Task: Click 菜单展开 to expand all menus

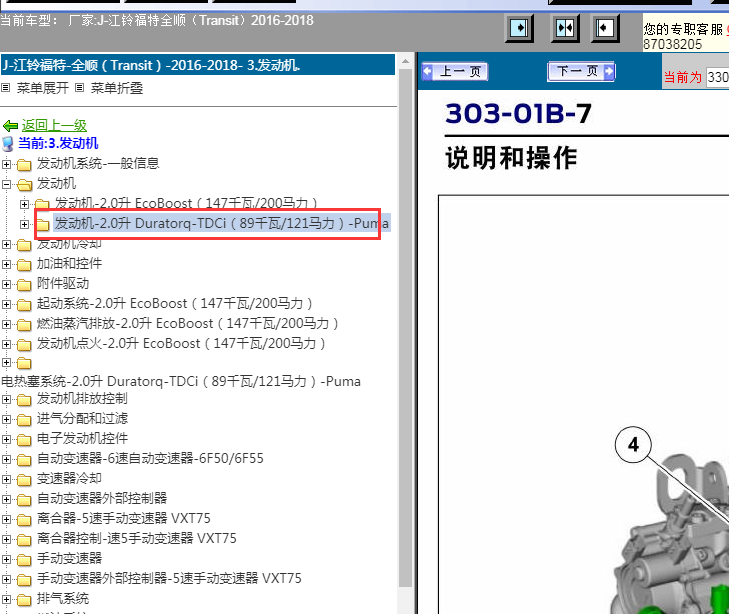Action: [x=42, y=88]
